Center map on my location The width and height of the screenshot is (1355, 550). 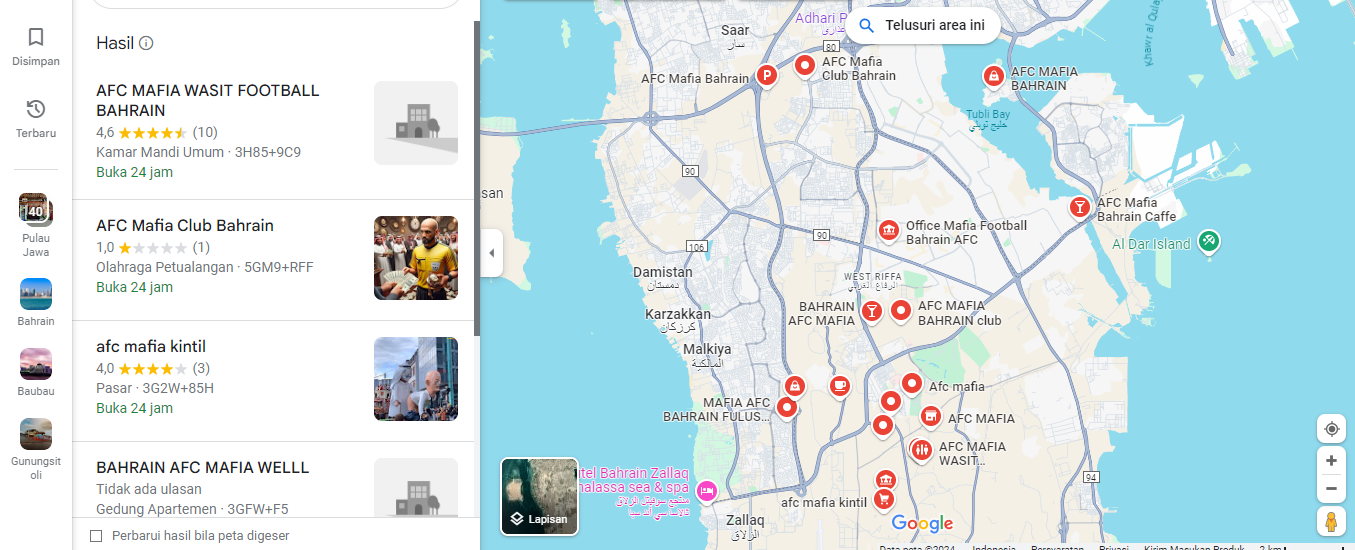click(1331, 429)
